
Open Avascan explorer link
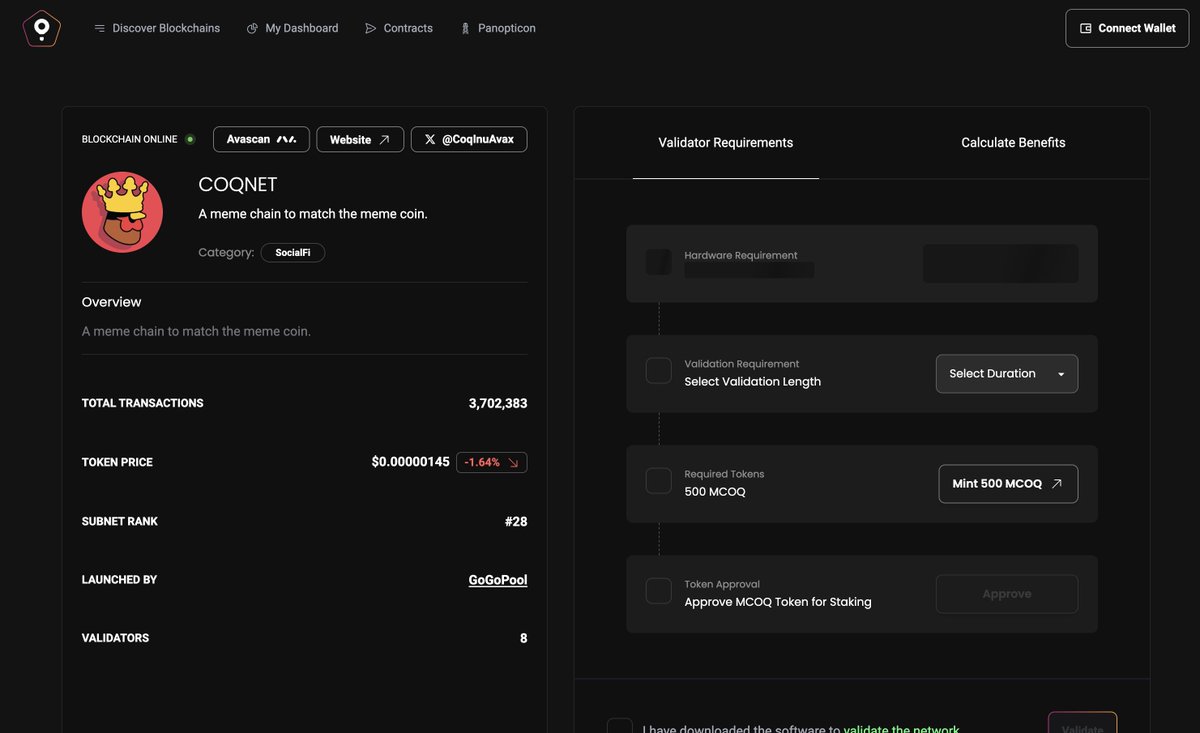[x=261, y=139]
